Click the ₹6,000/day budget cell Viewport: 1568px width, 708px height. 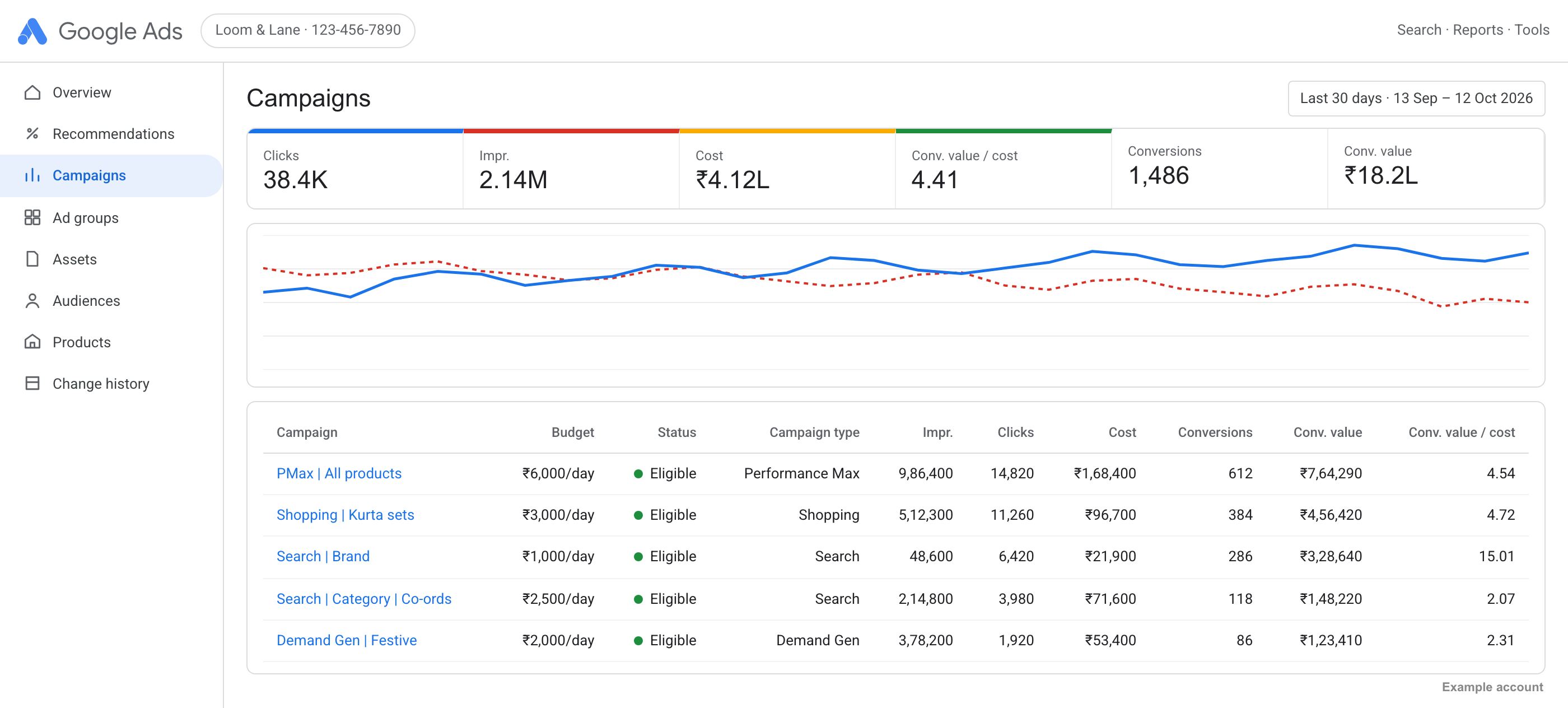pos(558,474)
